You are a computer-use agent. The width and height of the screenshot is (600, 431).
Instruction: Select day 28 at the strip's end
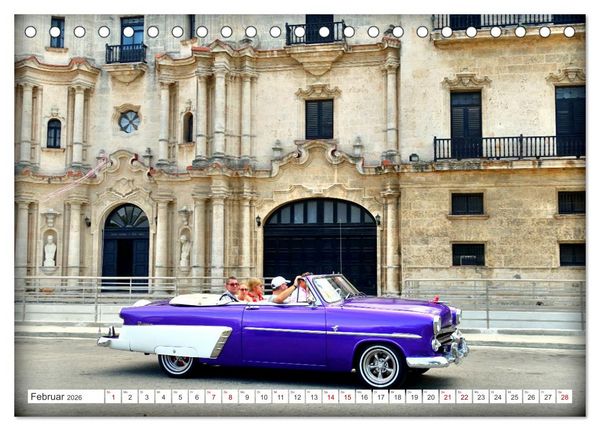coord(565,397)
